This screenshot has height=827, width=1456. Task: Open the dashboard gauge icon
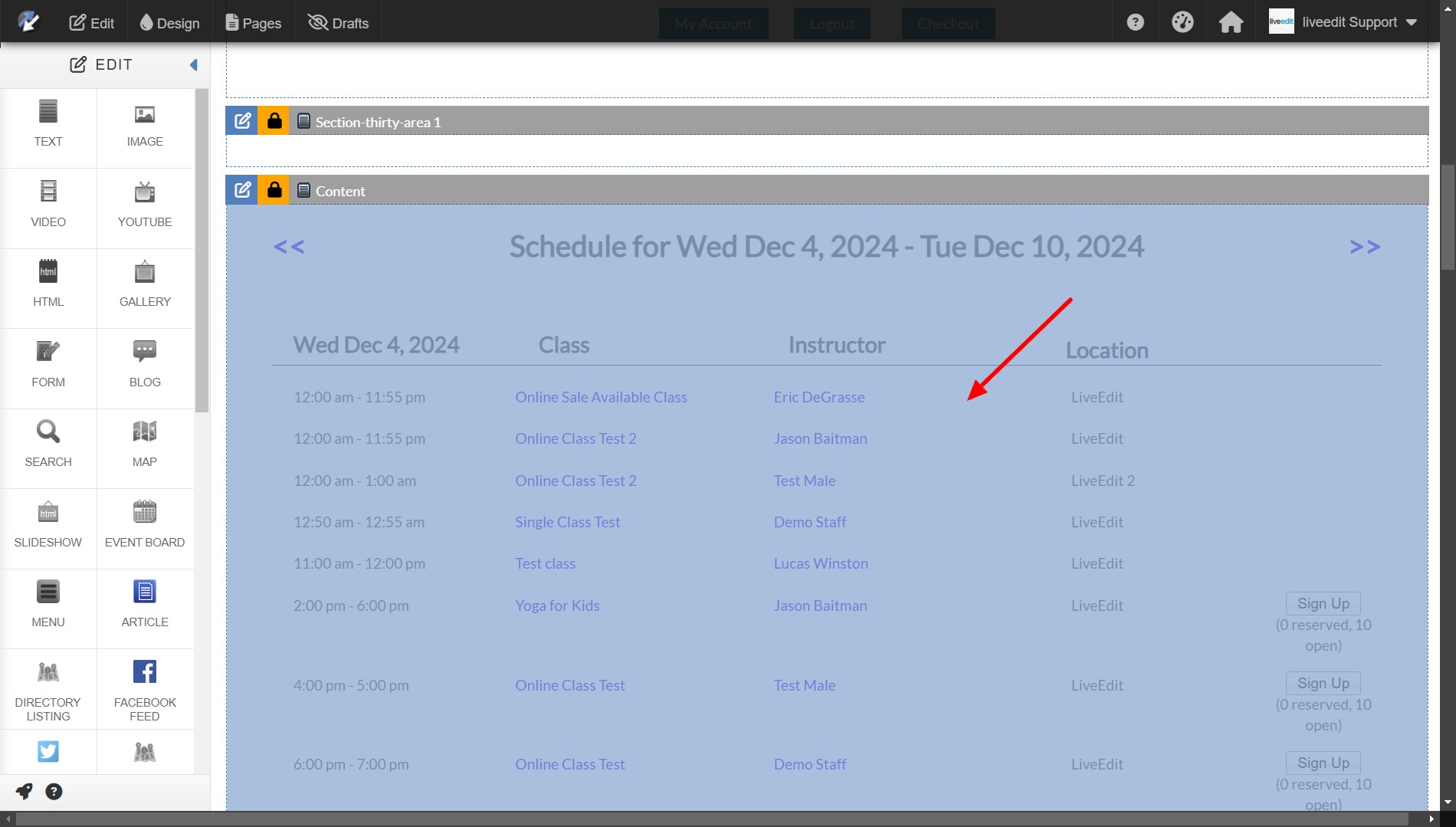pos(1182,22)
